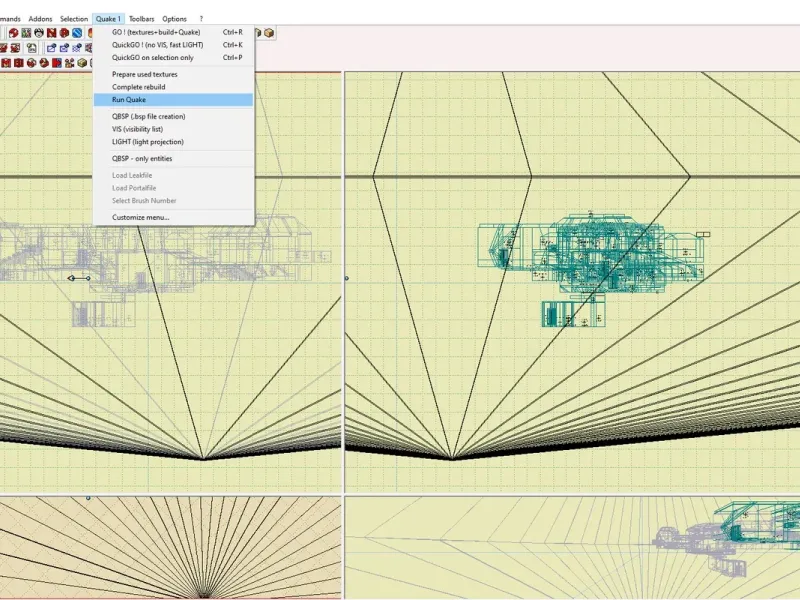Click the movie camera toolbar icon
The width and height of the screenshot is (800, 600).
click(x=69, y=63)
